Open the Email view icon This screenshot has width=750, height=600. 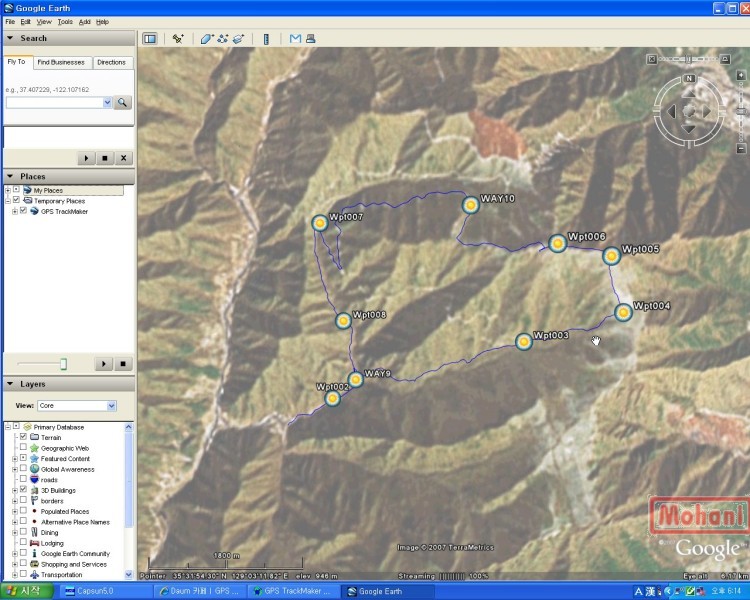point(295,39)
